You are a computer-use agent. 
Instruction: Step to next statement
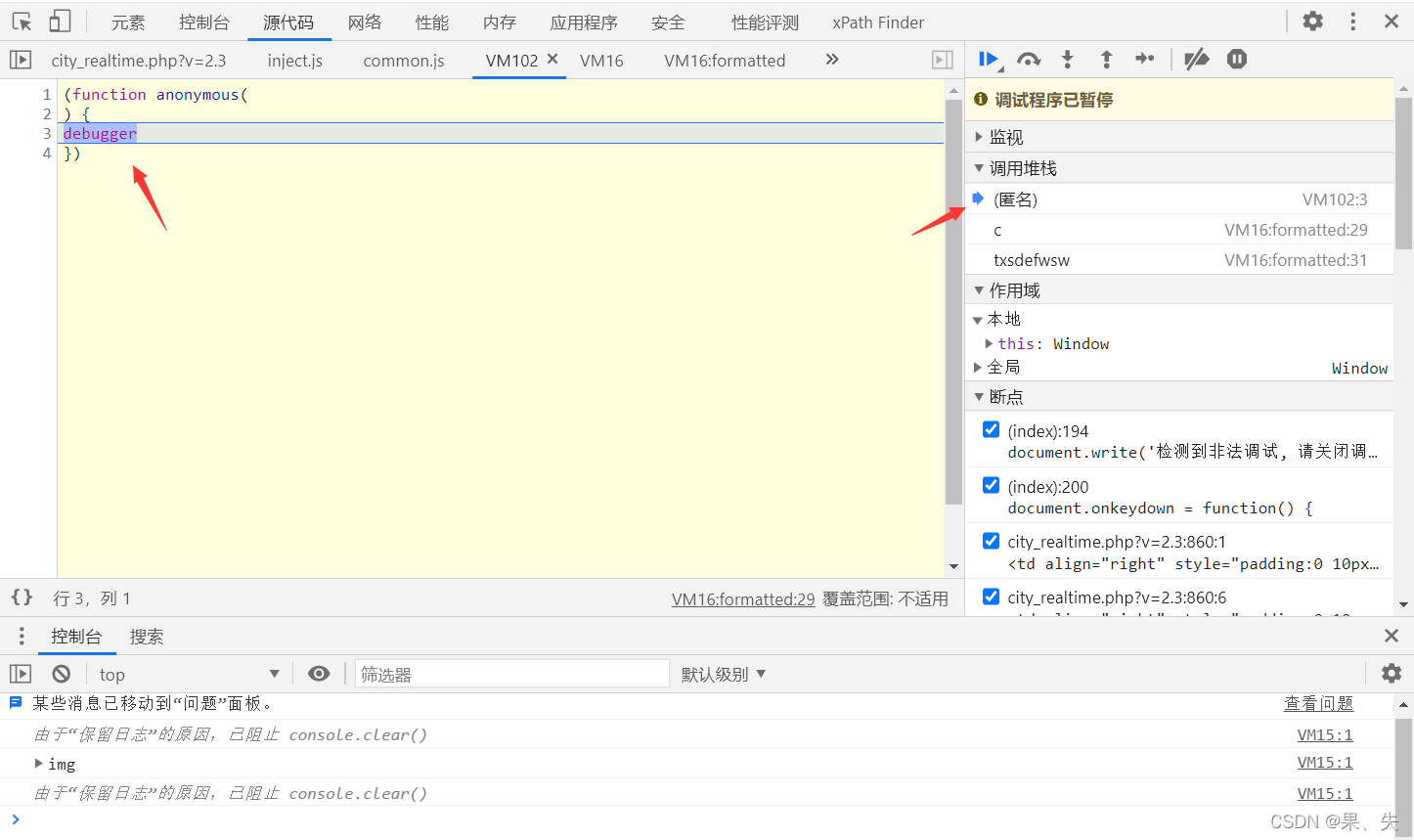(x=1145, y=60)
